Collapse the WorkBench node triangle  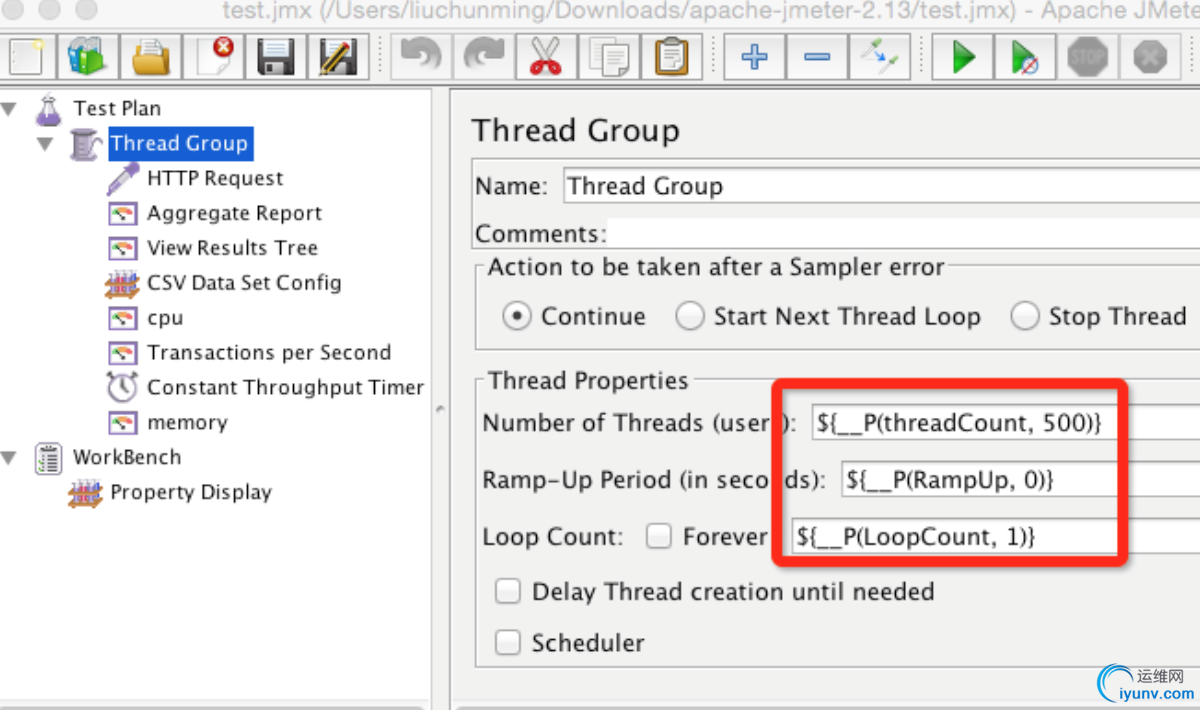click(x=10, y=458)
